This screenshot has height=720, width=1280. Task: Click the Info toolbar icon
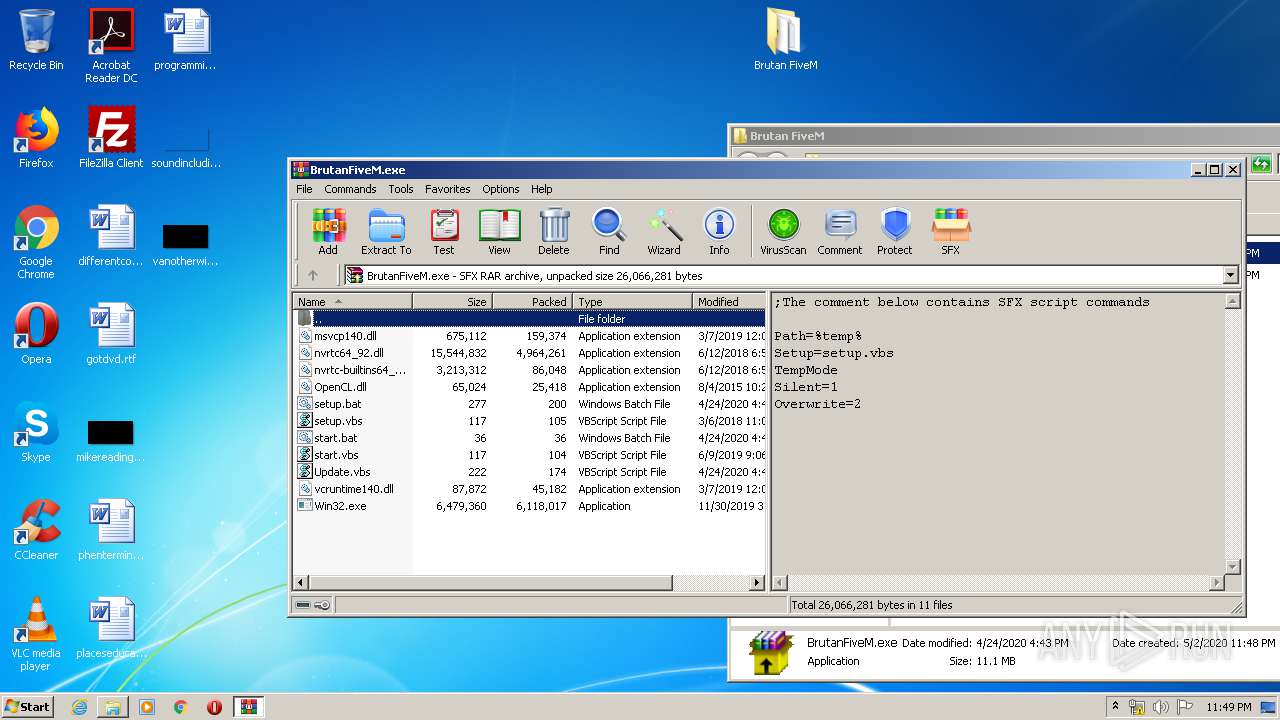tap(719, 232)
